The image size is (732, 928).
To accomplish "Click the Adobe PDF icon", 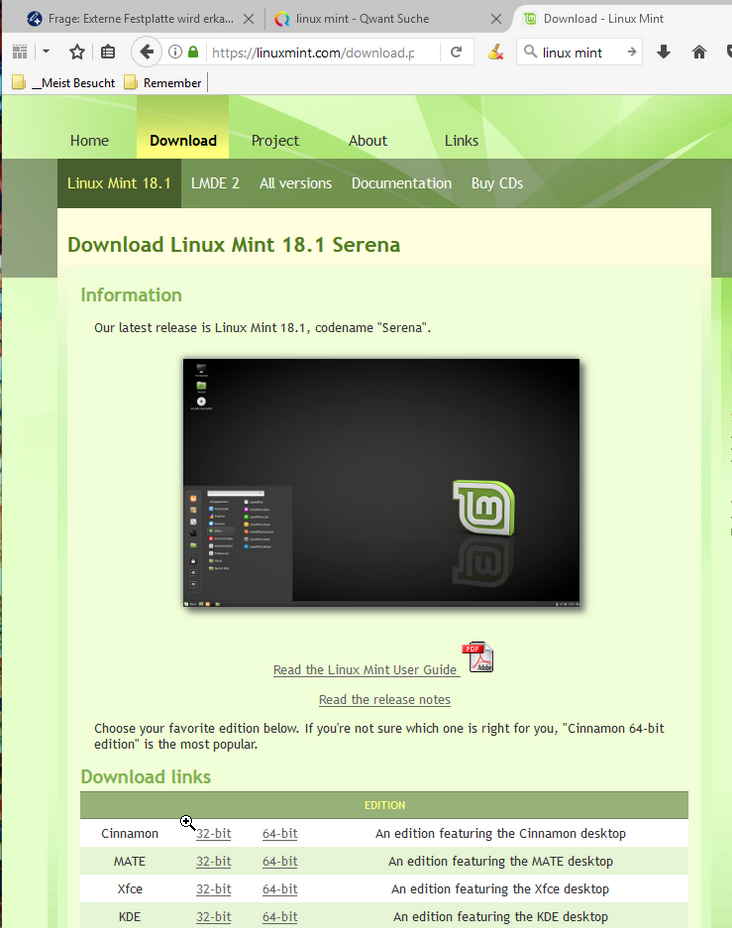I will click(478, 657).
